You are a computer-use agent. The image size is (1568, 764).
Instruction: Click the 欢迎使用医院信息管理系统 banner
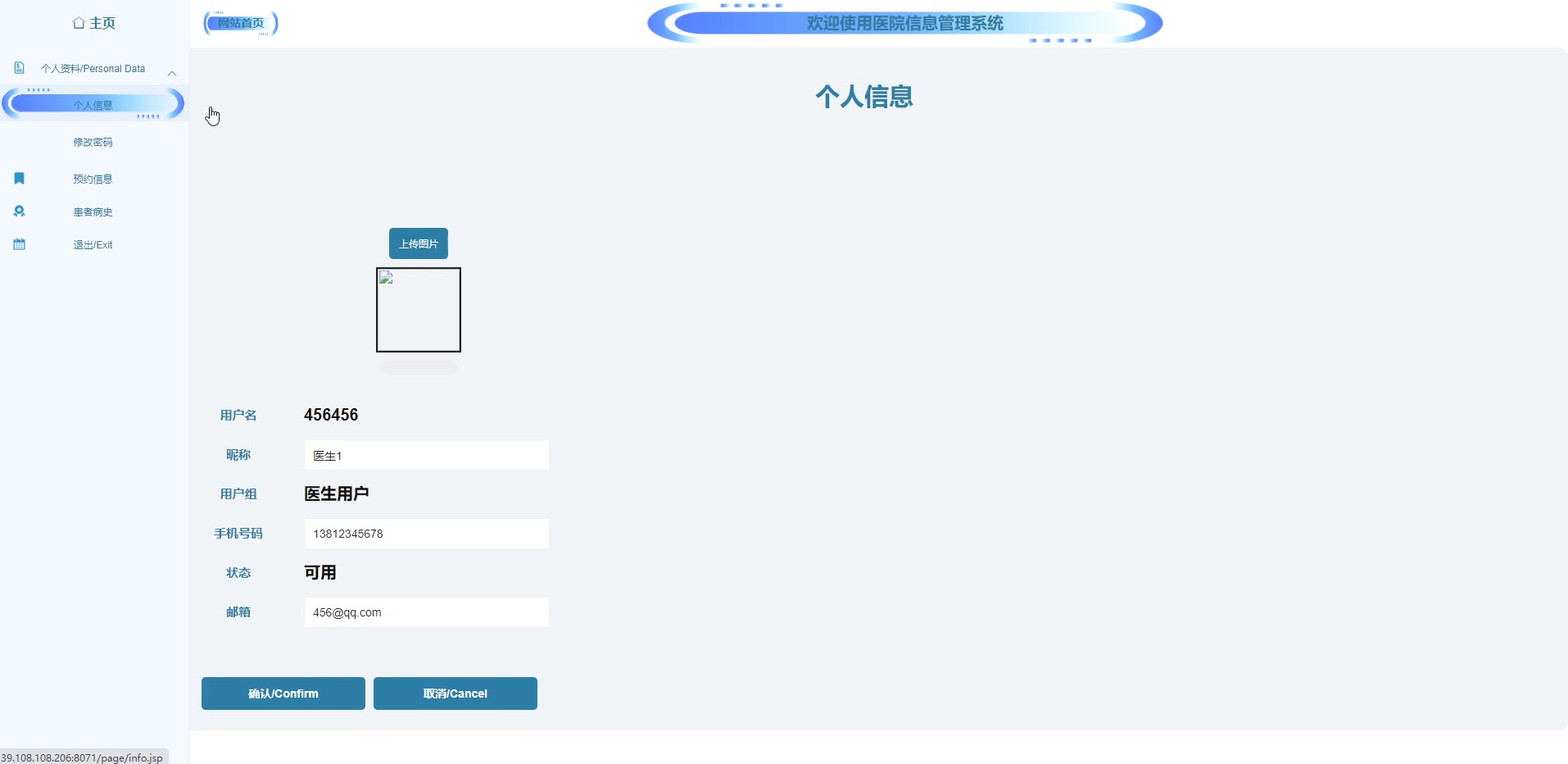[904, 23]
